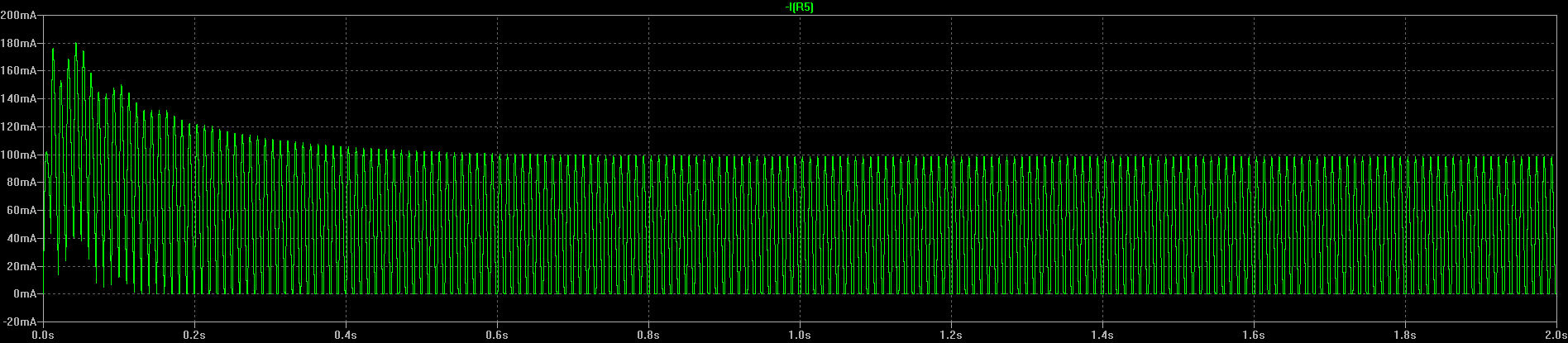The image size is (1568, 343).
Task: Click the -20mA y-axis label
Action: point(20,322)
